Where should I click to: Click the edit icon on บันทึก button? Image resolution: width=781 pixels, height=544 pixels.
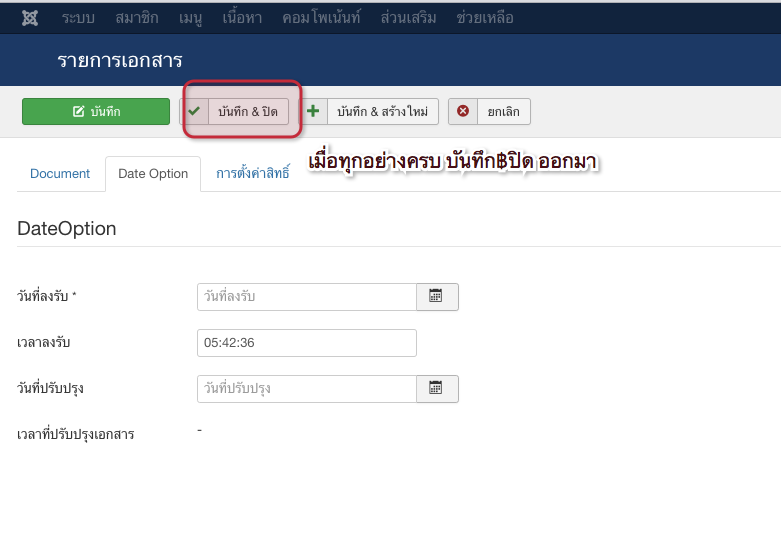coord(79,112)
